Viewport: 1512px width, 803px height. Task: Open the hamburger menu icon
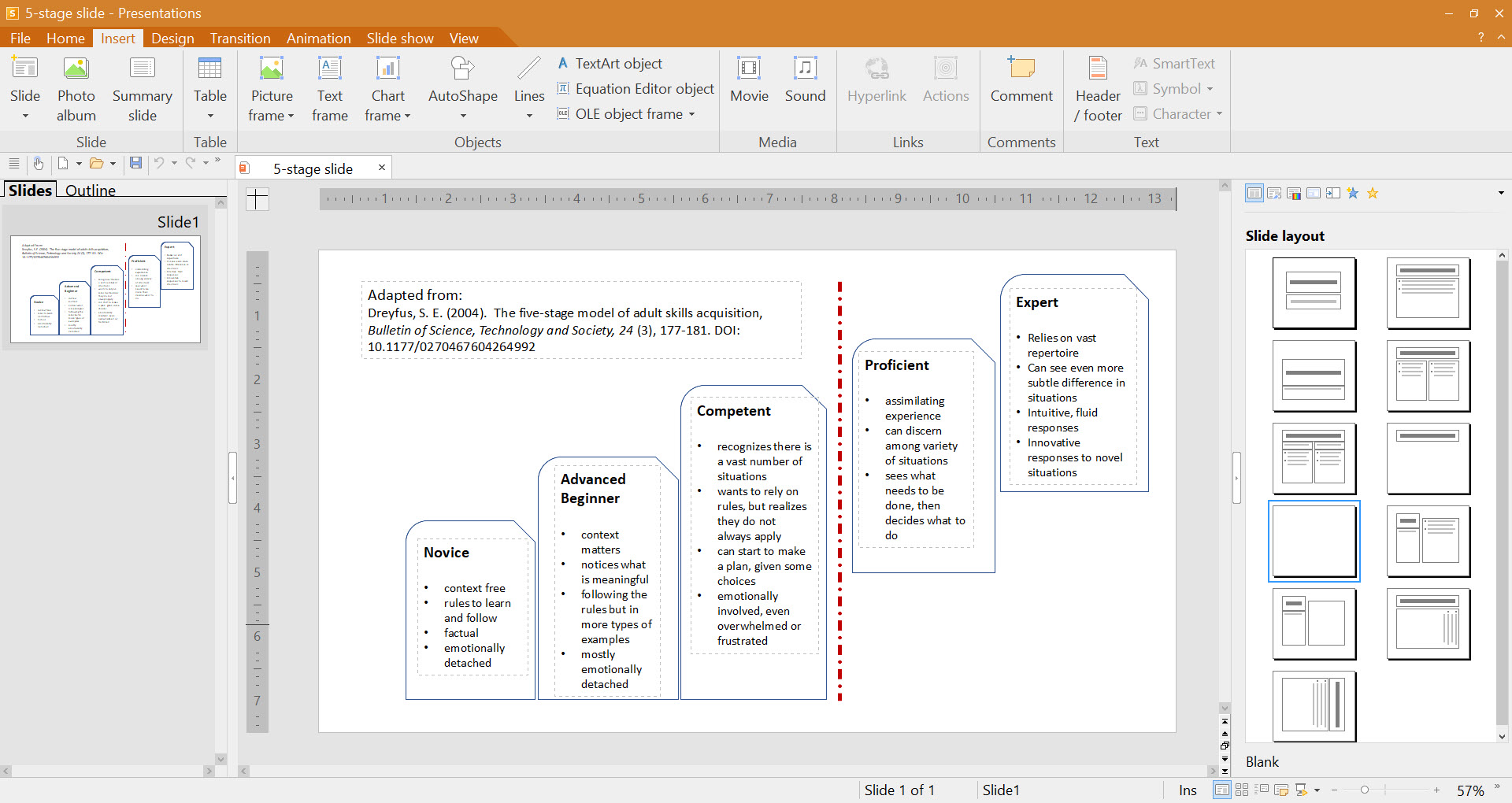click(13, 163)
